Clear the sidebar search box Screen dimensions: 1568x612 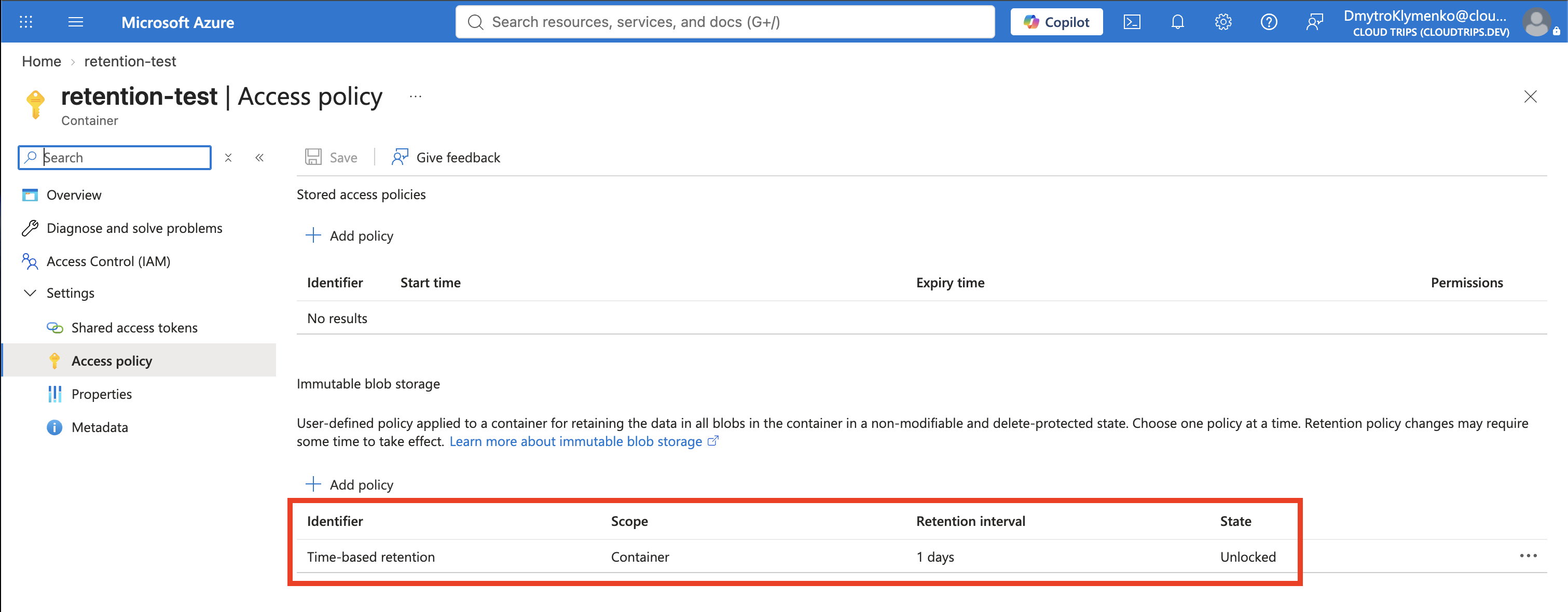click(228, 158)
